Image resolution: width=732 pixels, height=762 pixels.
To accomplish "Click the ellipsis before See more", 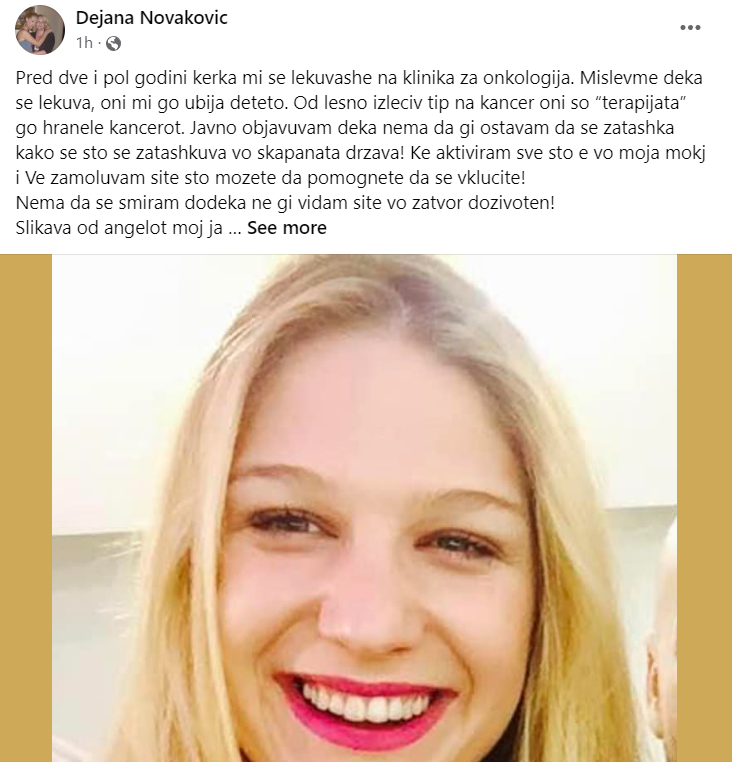I will pyautogui.click(x=235, y=228).
